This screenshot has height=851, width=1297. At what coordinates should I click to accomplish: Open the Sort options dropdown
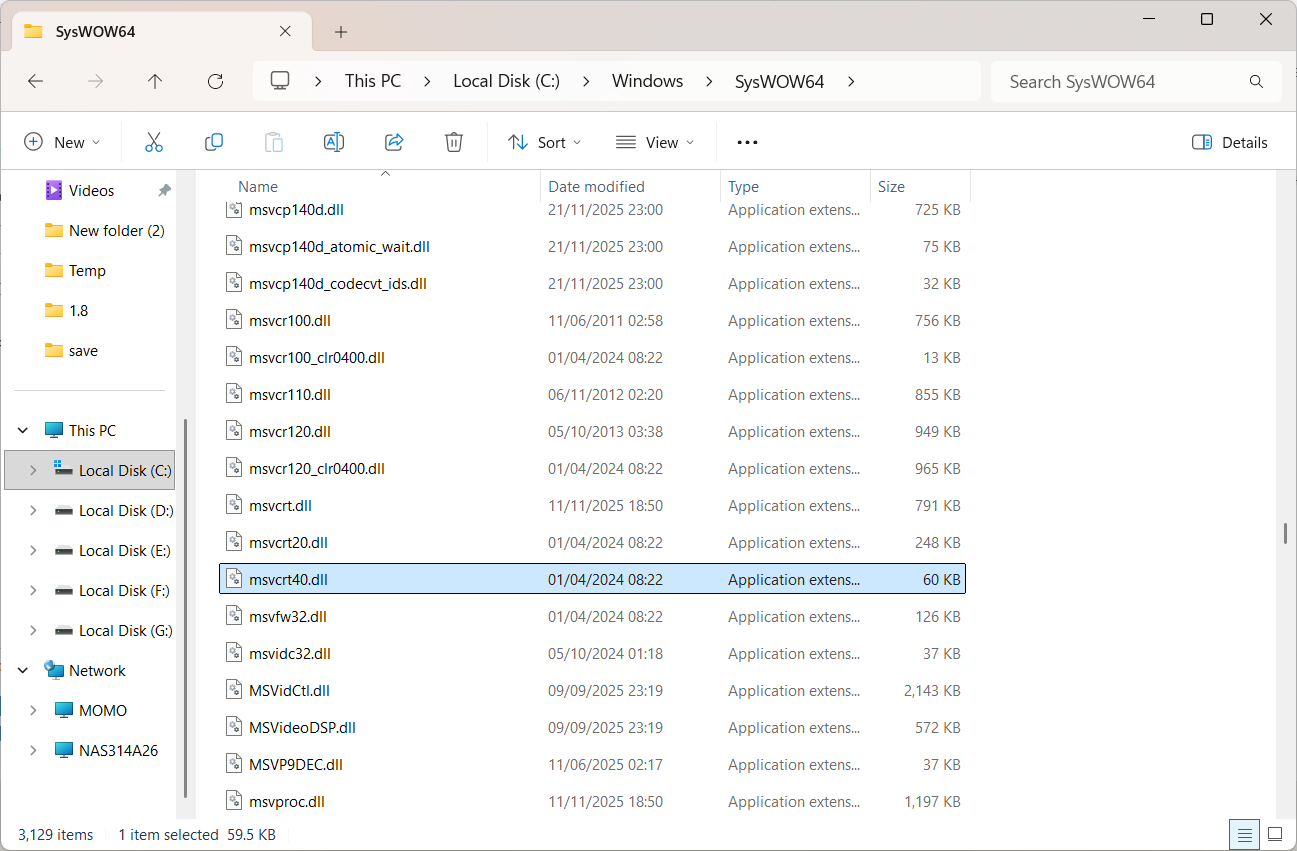(x=544, y=142)
